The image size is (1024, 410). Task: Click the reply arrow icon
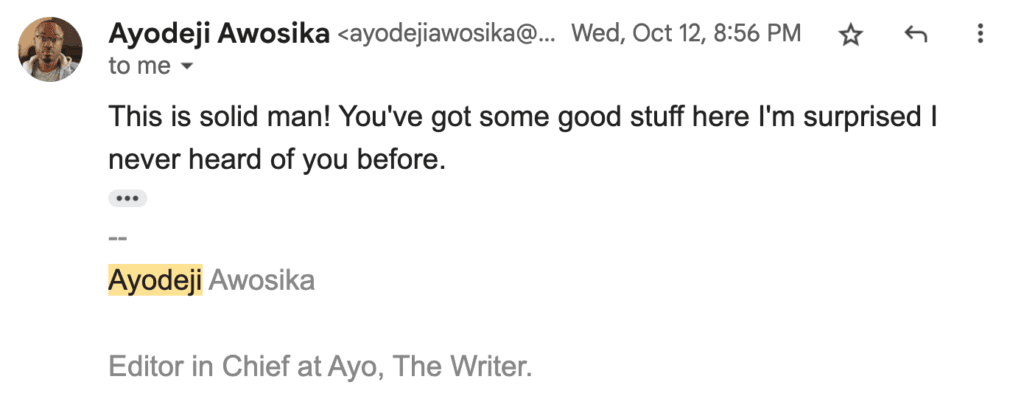point(916,35)
